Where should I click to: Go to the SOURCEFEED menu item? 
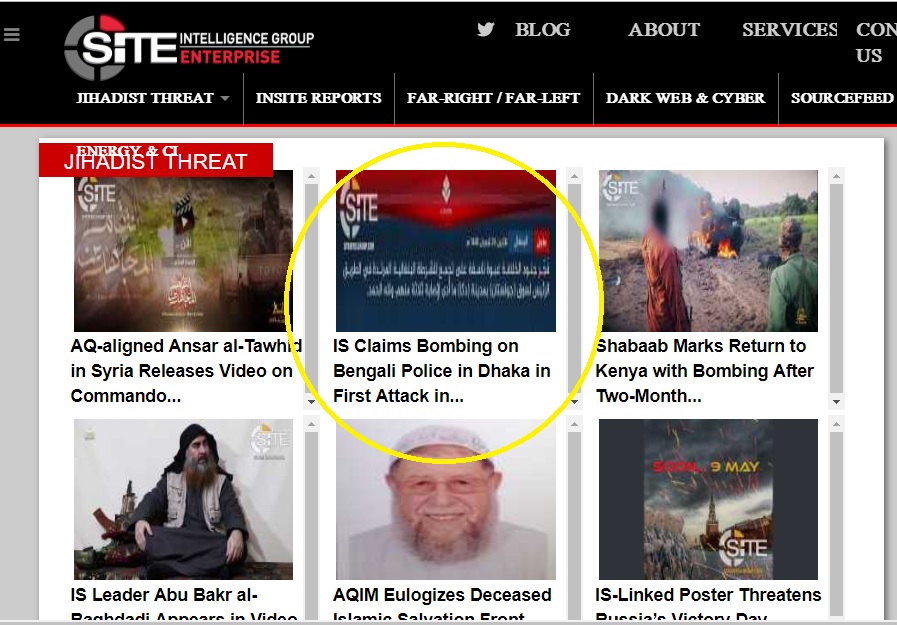842,98
